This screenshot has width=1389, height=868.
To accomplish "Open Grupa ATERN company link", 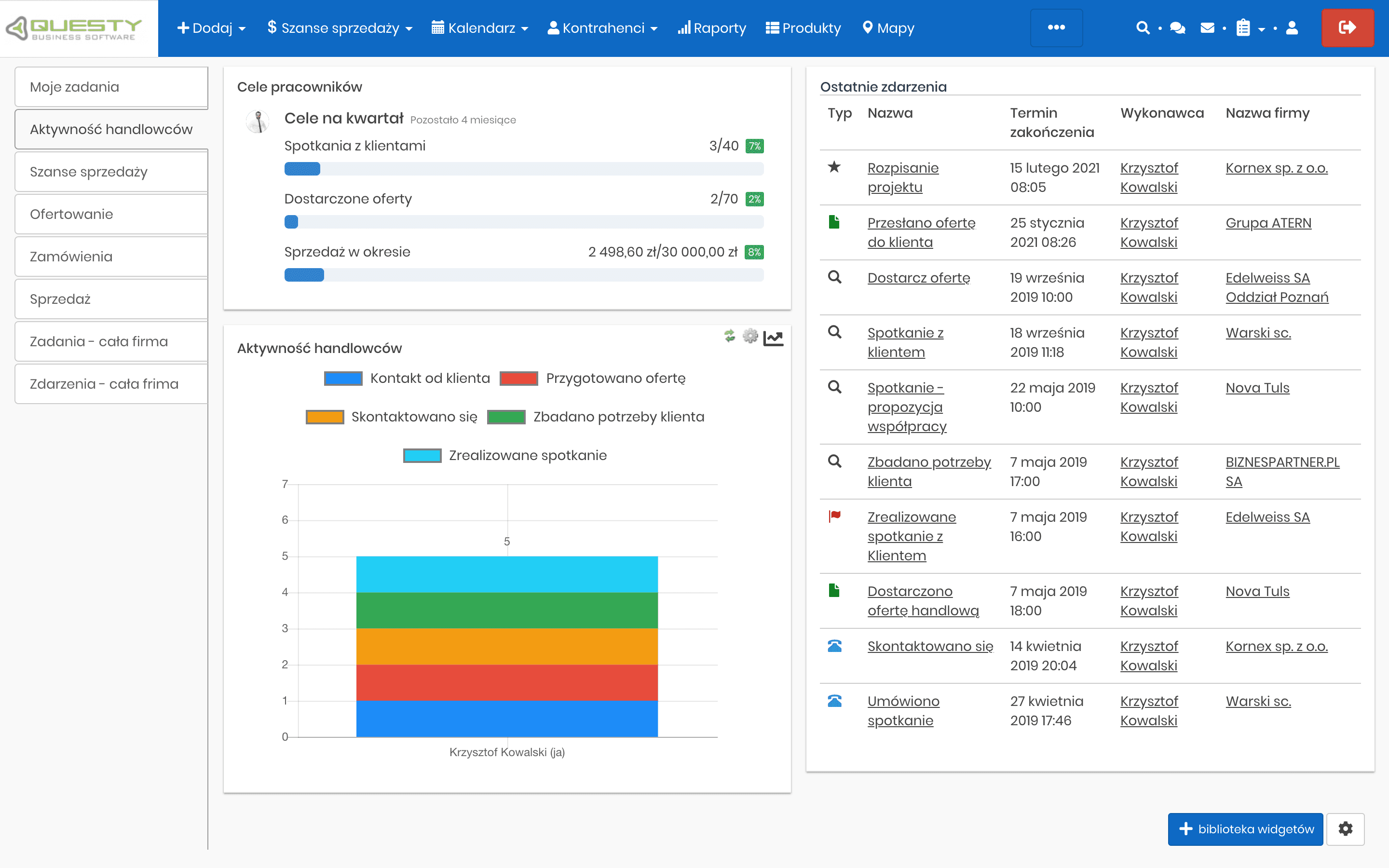I will pyautogui.click(x=1268, y=223).
